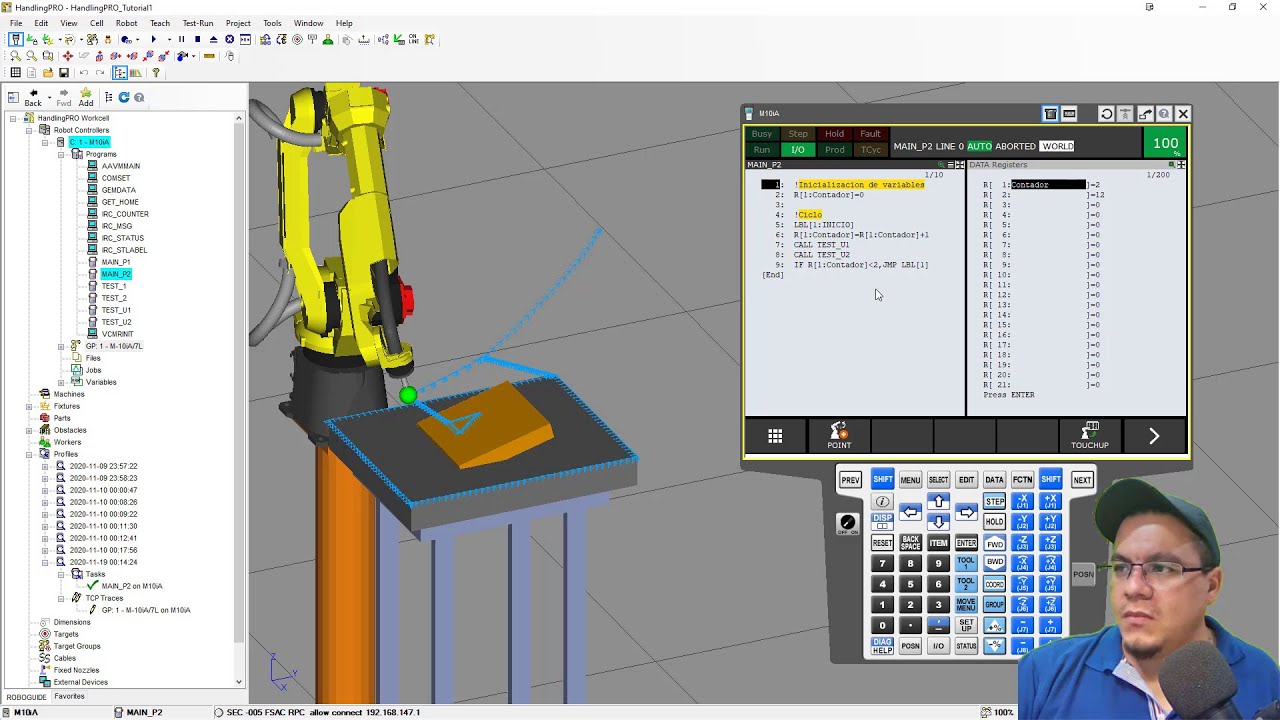Click the Zoom In magnifier icon
The width and height of the screenshot is (1280, 720).
click(x=15, y=56)
